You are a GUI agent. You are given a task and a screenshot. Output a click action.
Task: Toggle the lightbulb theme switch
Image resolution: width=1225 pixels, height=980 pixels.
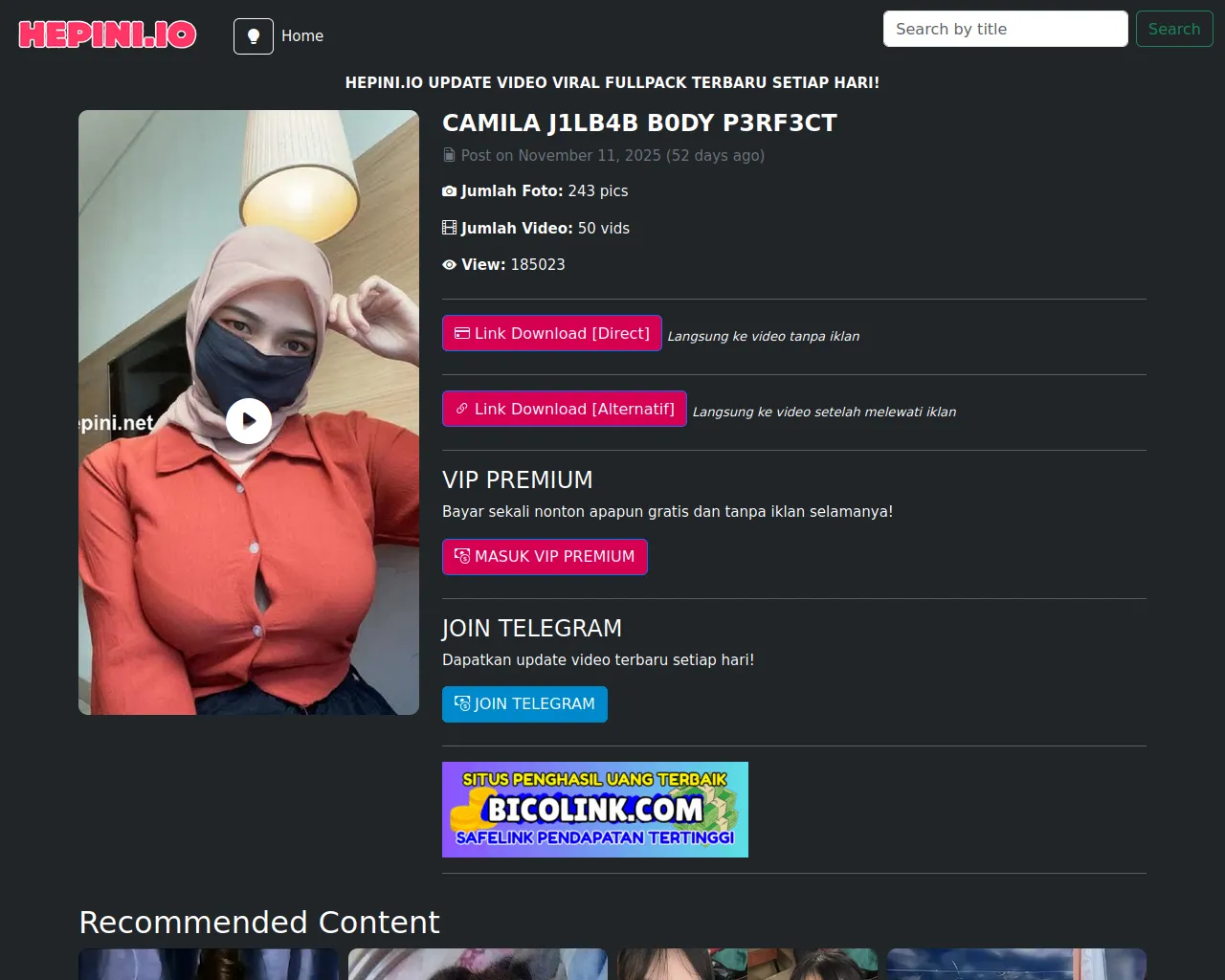[x=254, y=36]
